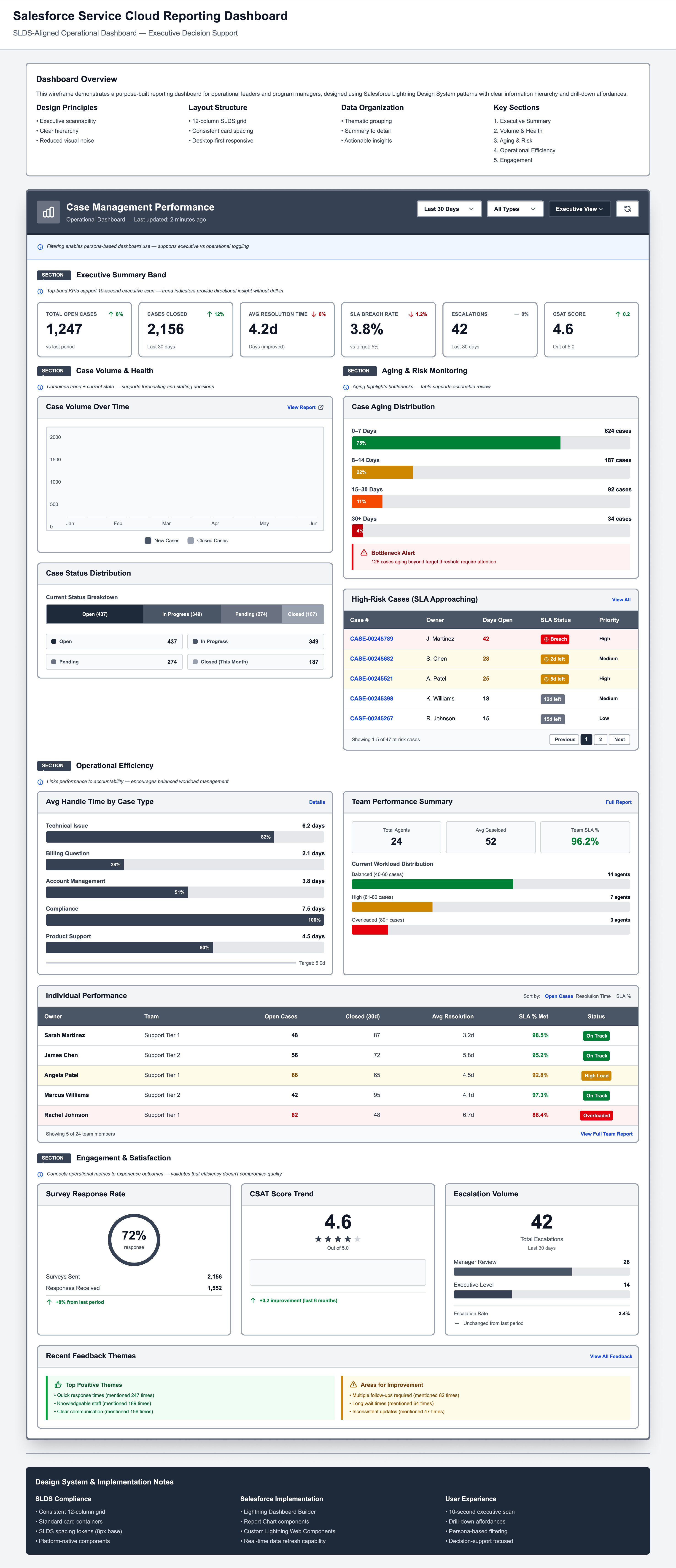676x1568 pixels.
Task: Open the All Types filter dropdown
Action: pos(515,209)
